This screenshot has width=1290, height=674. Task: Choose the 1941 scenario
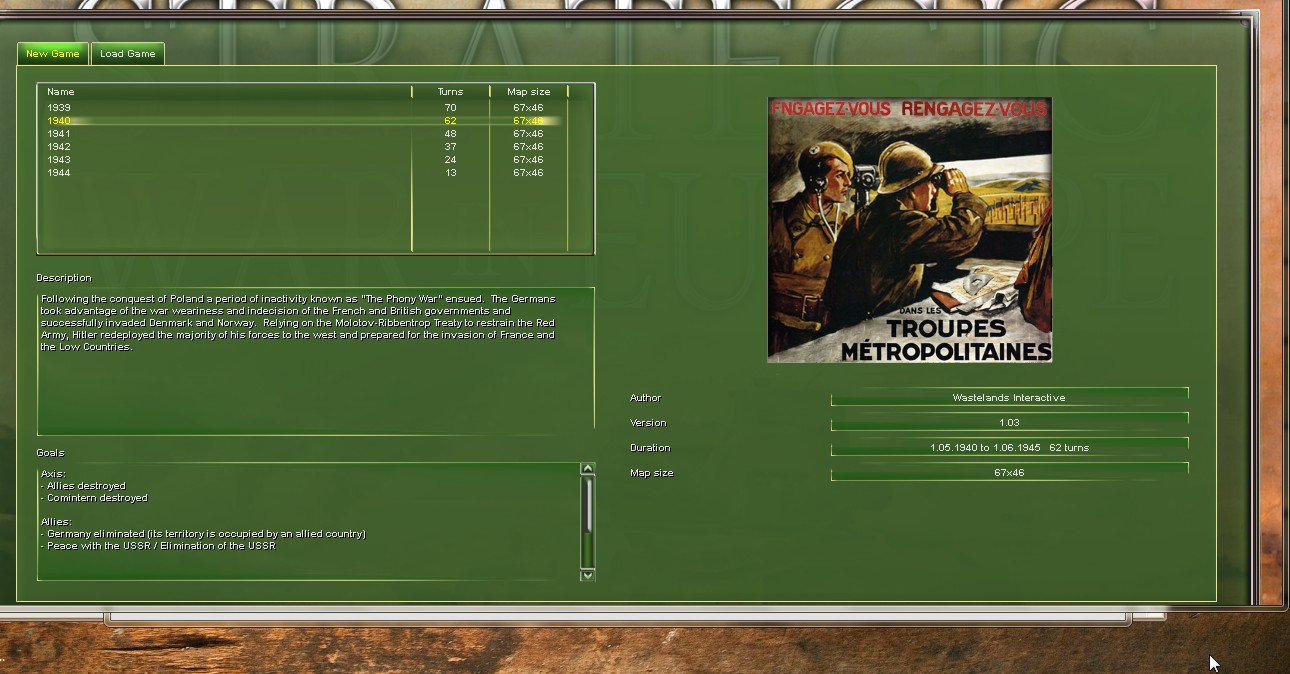pyautogui.click(x=303, y=133)
